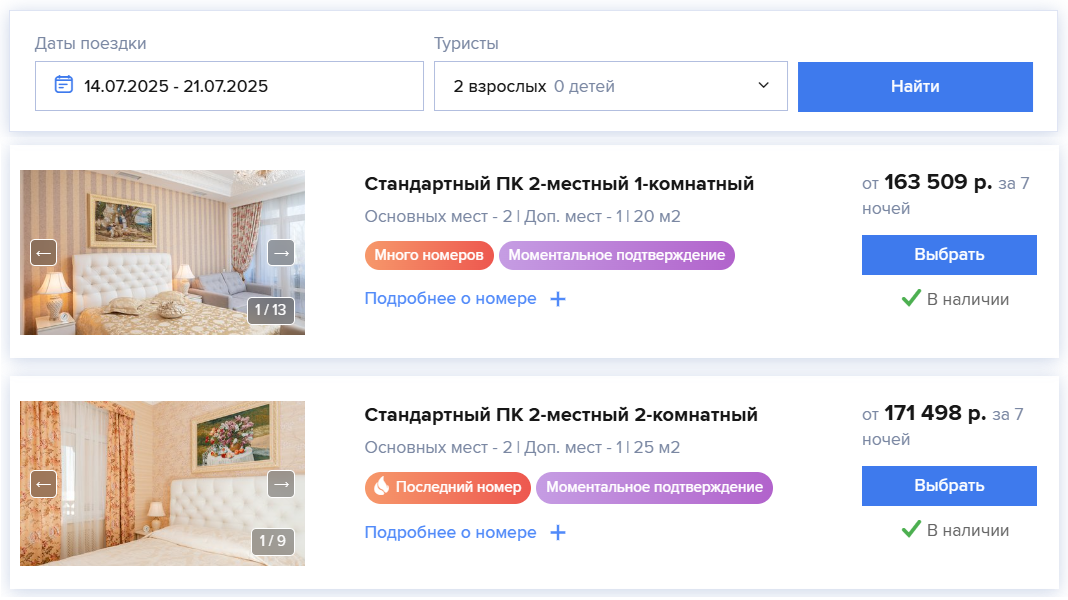Show next photo of 1-комнатный room
The image size is (1068, 600).
(x=281, y=253)
